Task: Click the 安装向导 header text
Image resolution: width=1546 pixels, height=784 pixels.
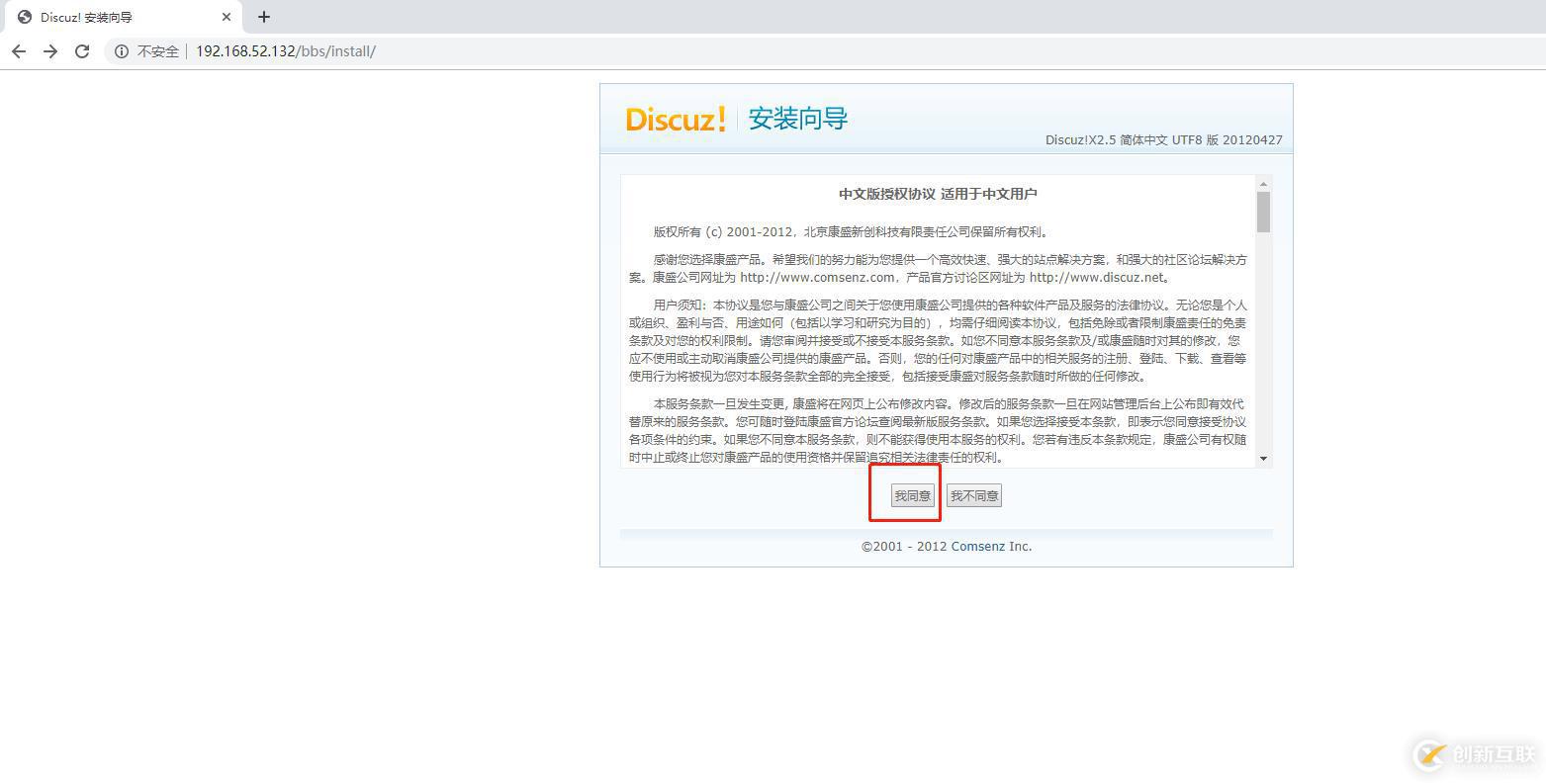Action: click(x=797, y=118)
